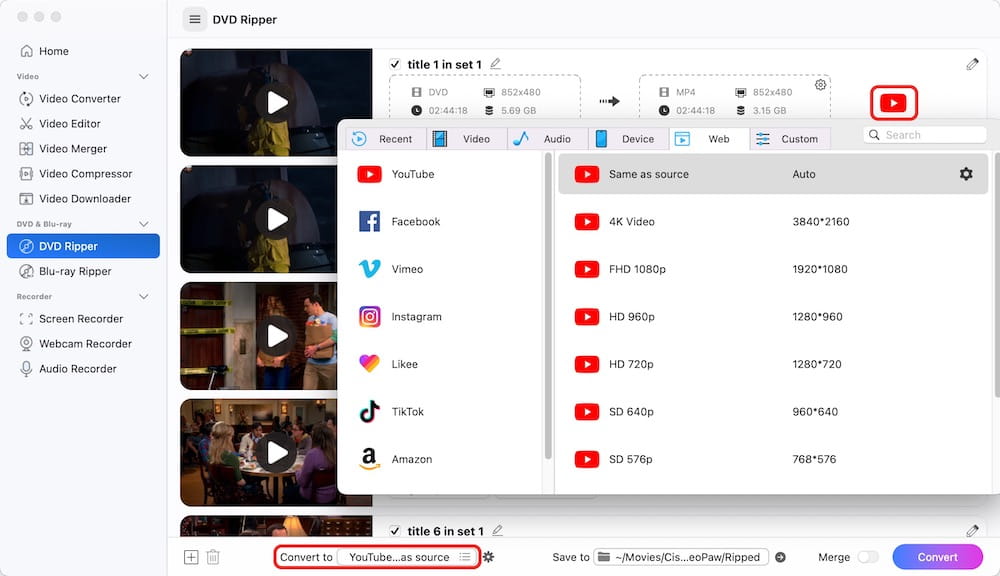Click the Convert button
This screenshot has height=576, width=1000.
[x=938, y=557]
